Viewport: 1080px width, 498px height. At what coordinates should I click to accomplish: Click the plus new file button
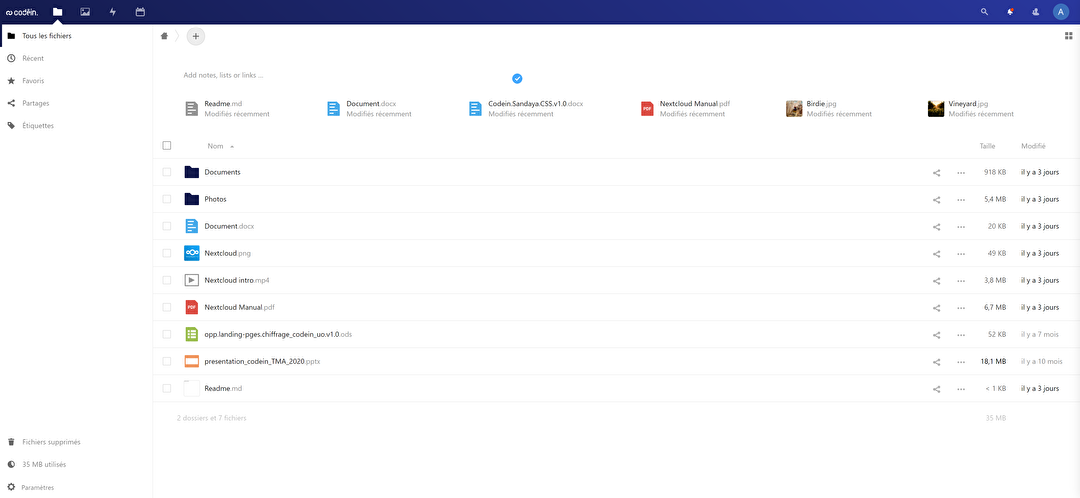[196, 36]
